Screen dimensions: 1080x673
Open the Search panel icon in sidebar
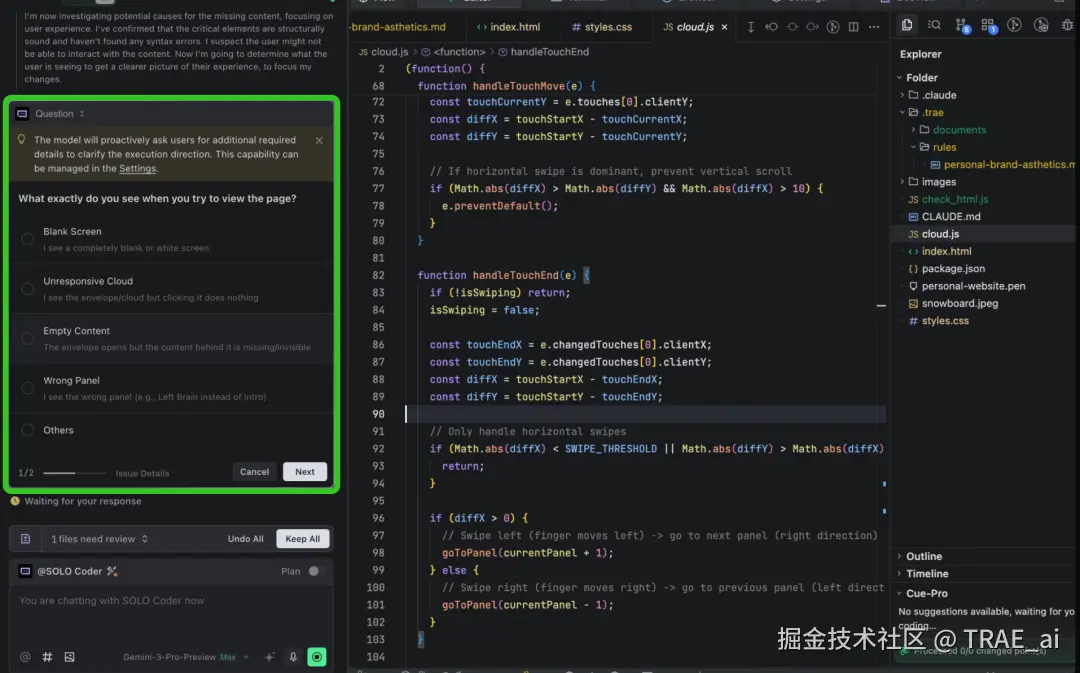tap(934, 25)
